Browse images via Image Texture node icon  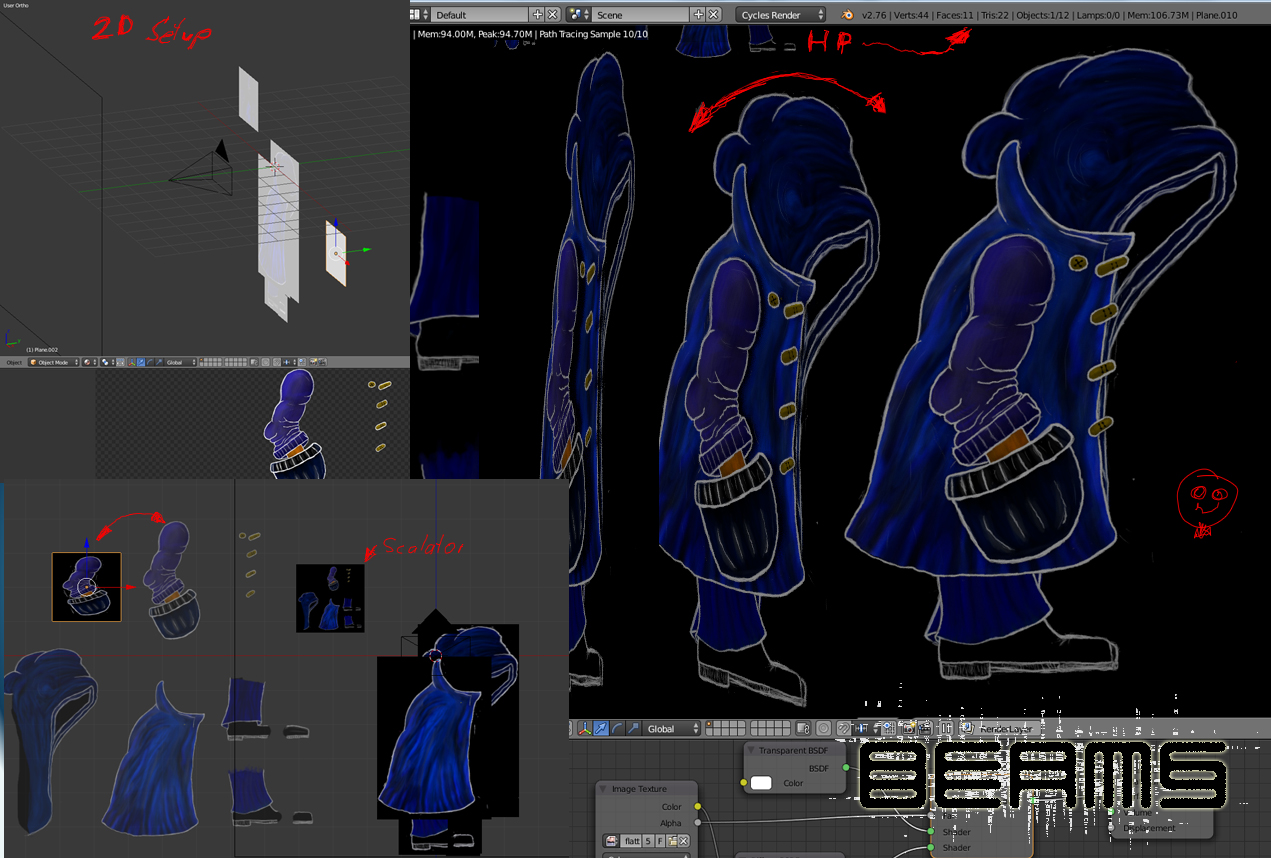click(x=611, y=841)
